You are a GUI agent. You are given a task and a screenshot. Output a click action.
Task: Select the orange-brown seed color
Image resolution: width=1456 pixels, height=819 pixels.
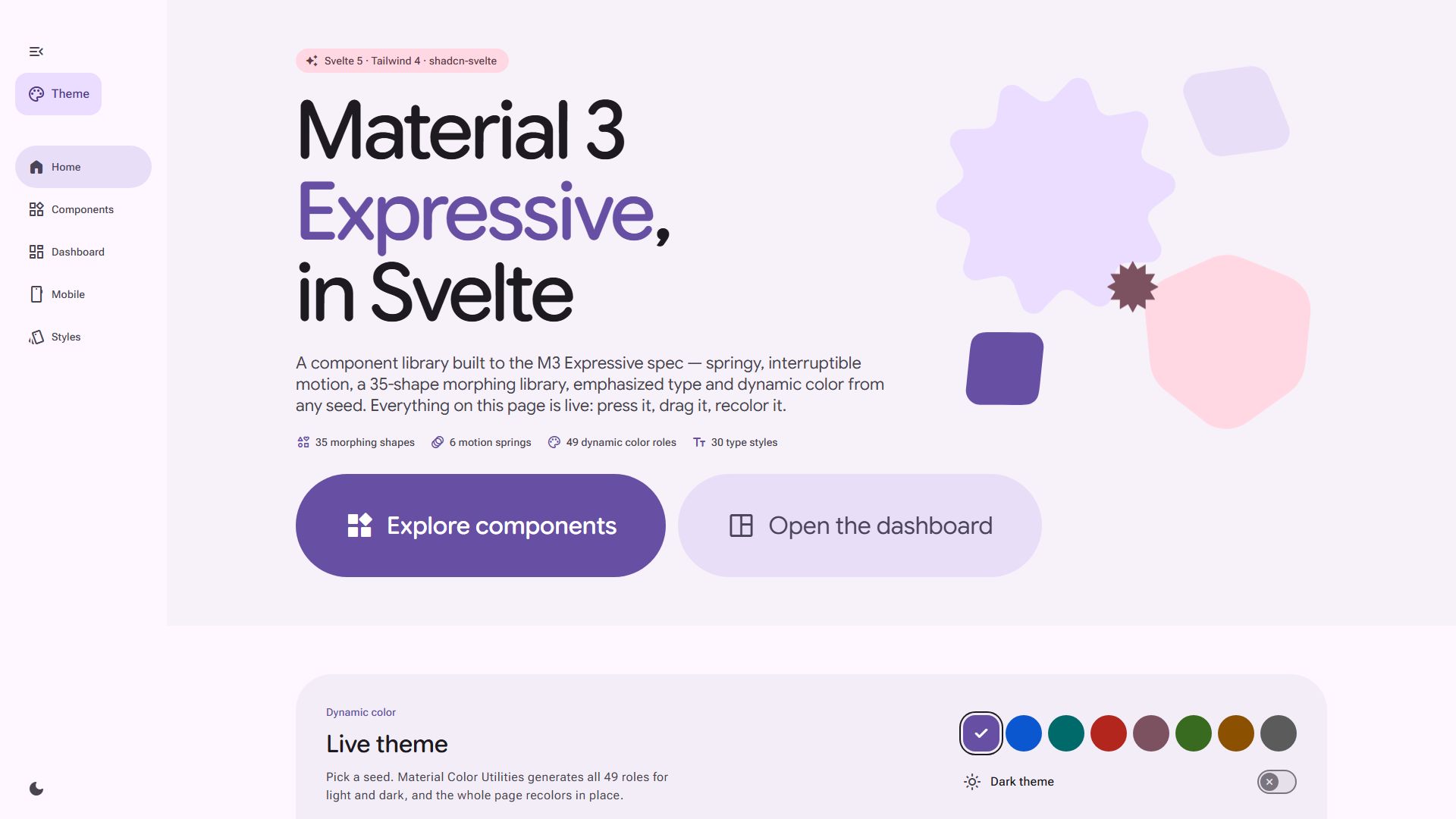1236,733
